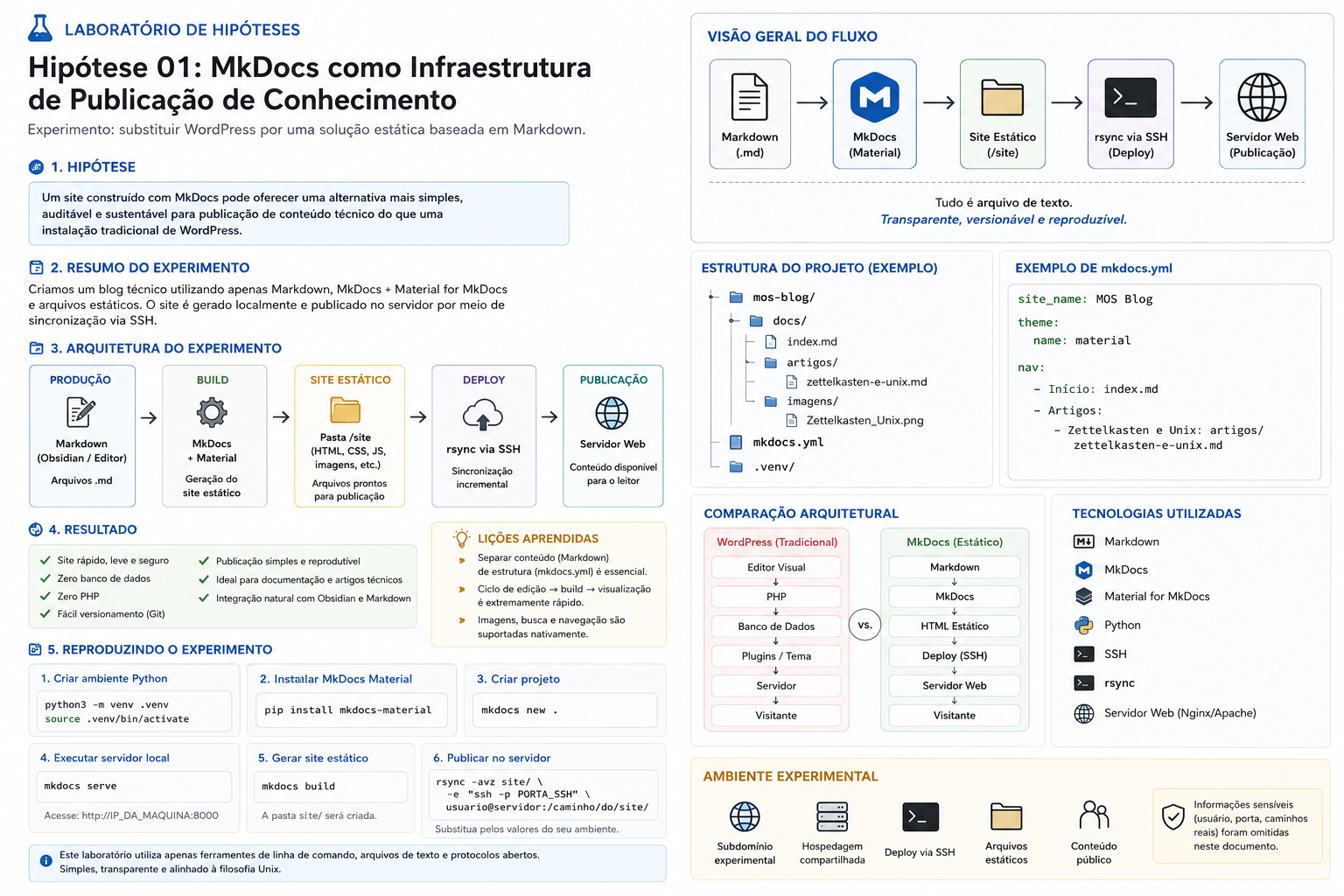Screen dimensions: 1344x896
Task: Click the 'Acesse: http://IP_DA_MAQUINA:8000' text
Action: pos(131,815)
